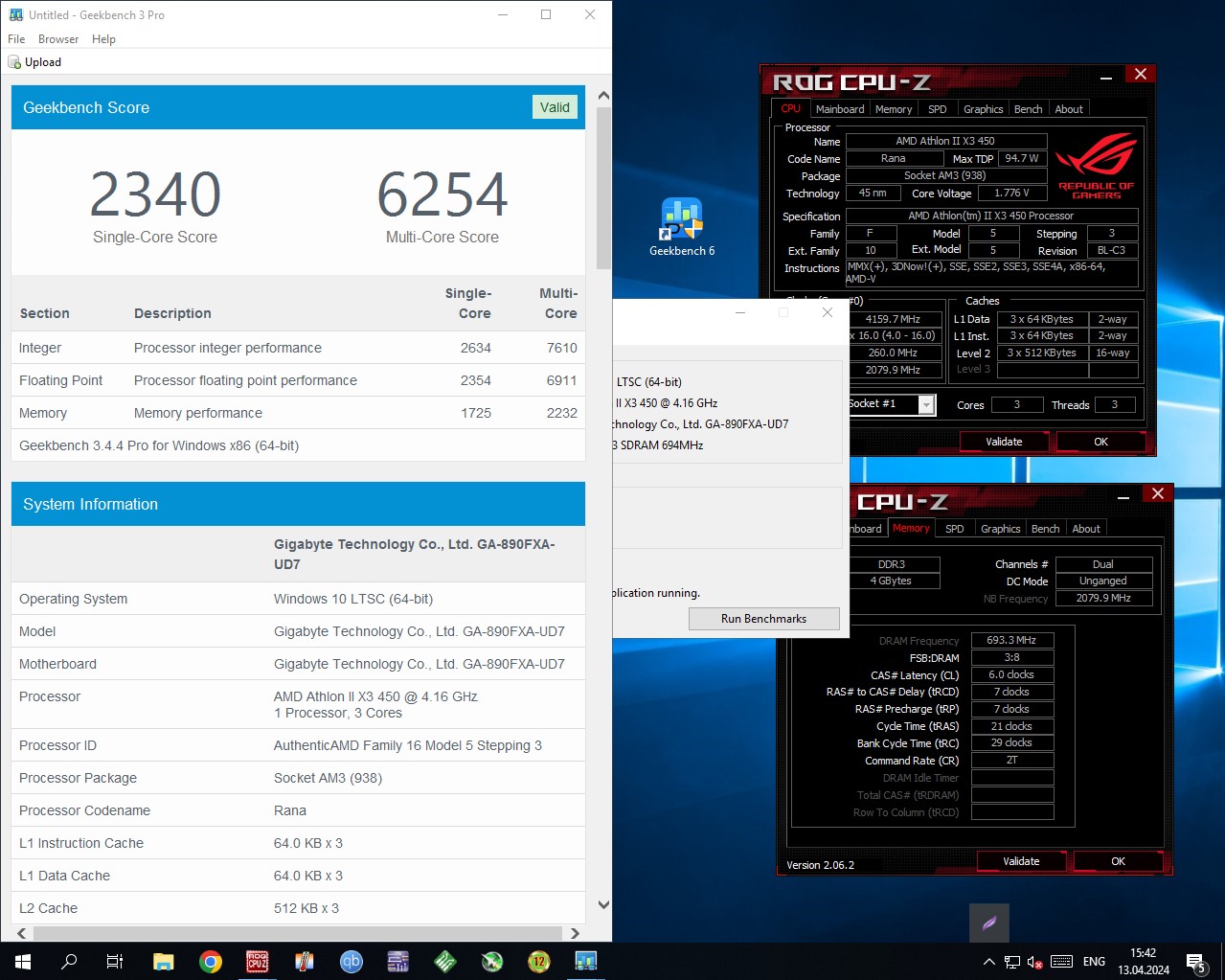The image size is (1225, 980).
Task: Click the Upload toolbar icon in Geekbench
Action: [x=14, y=62]
